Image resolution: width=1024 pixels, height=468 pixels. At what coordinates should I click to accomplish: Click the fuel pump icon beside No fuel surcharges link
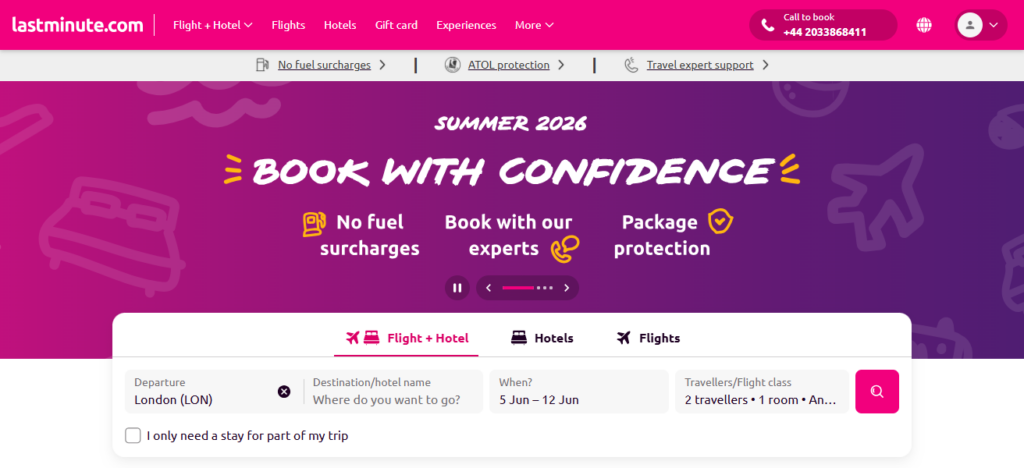point(263,65)
